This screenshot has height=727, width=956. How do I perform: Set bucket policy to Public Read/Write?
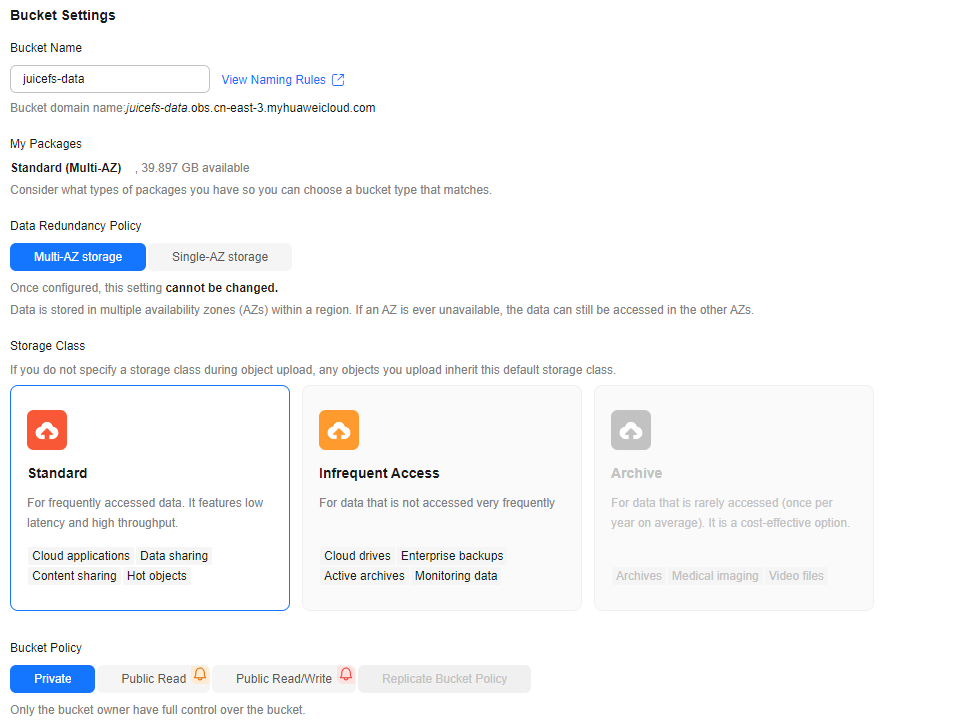[284, 679]
